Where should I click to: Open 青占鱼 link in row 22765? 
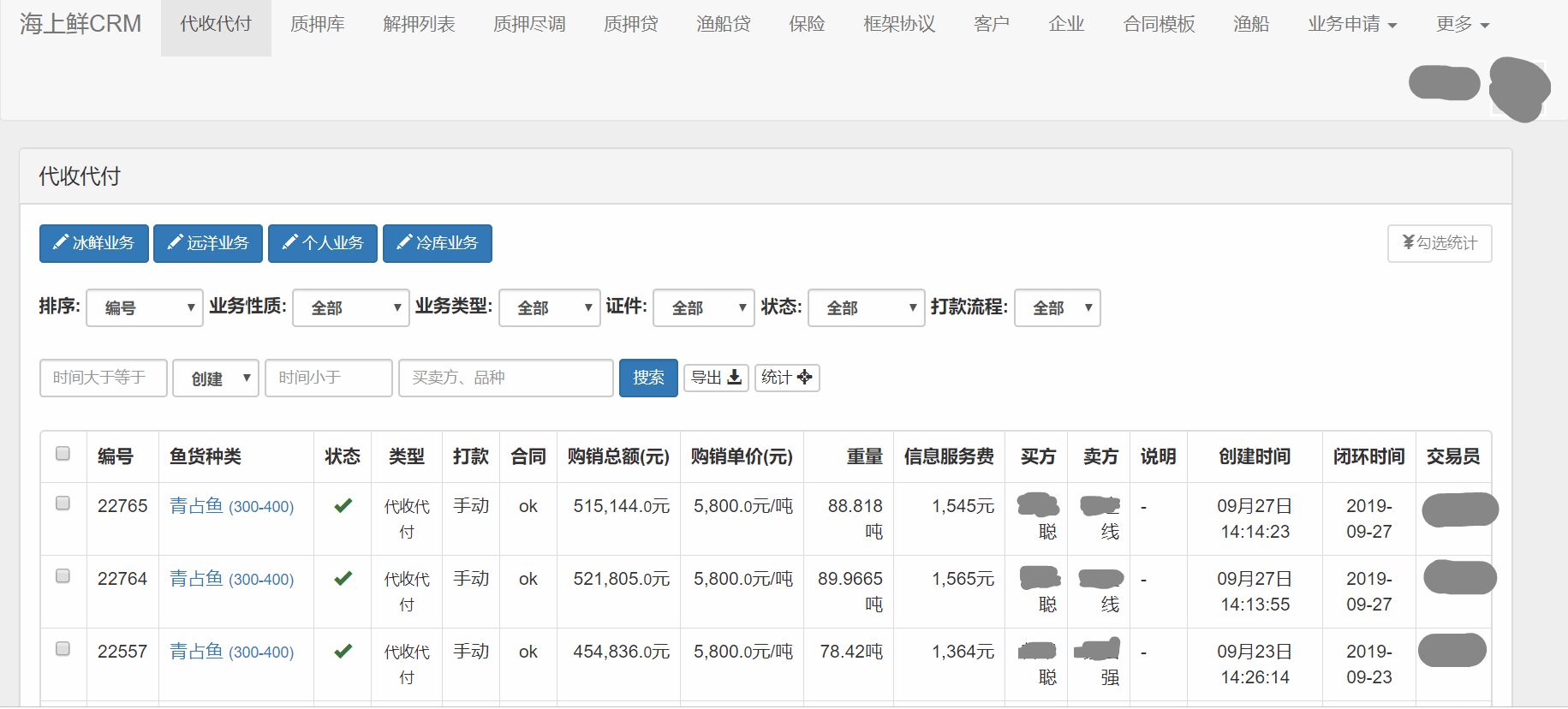pyautogui.click(x=196, y=506)
